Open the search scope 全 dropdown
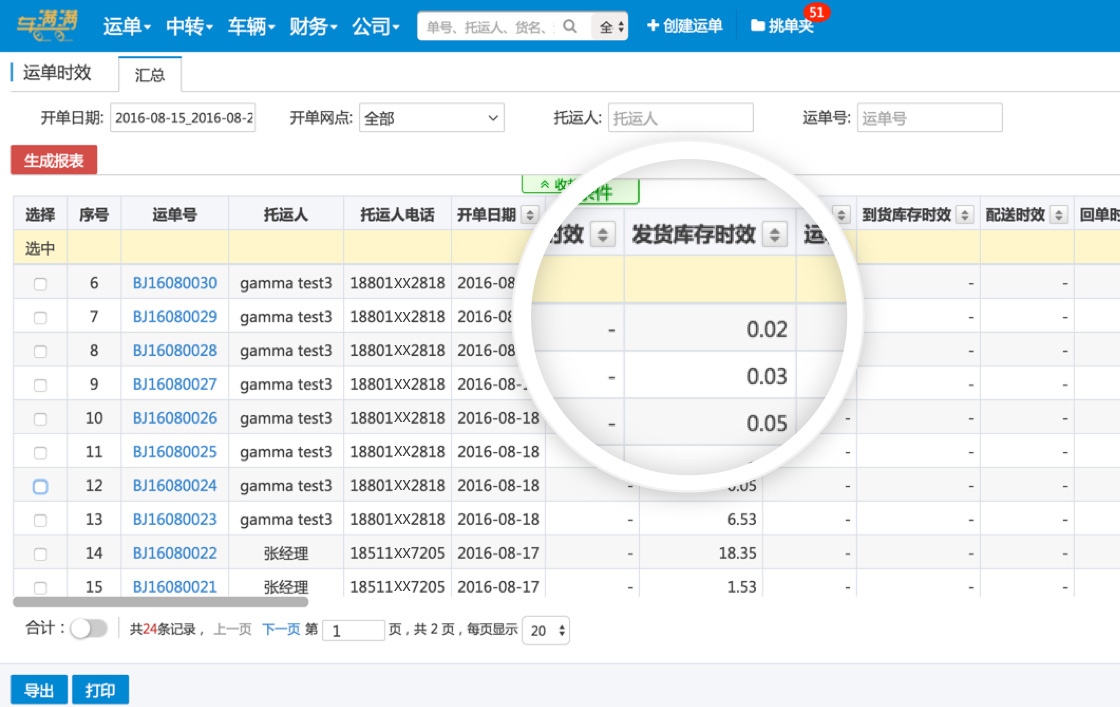This screenshot has height=707, width=1120. 612,27
